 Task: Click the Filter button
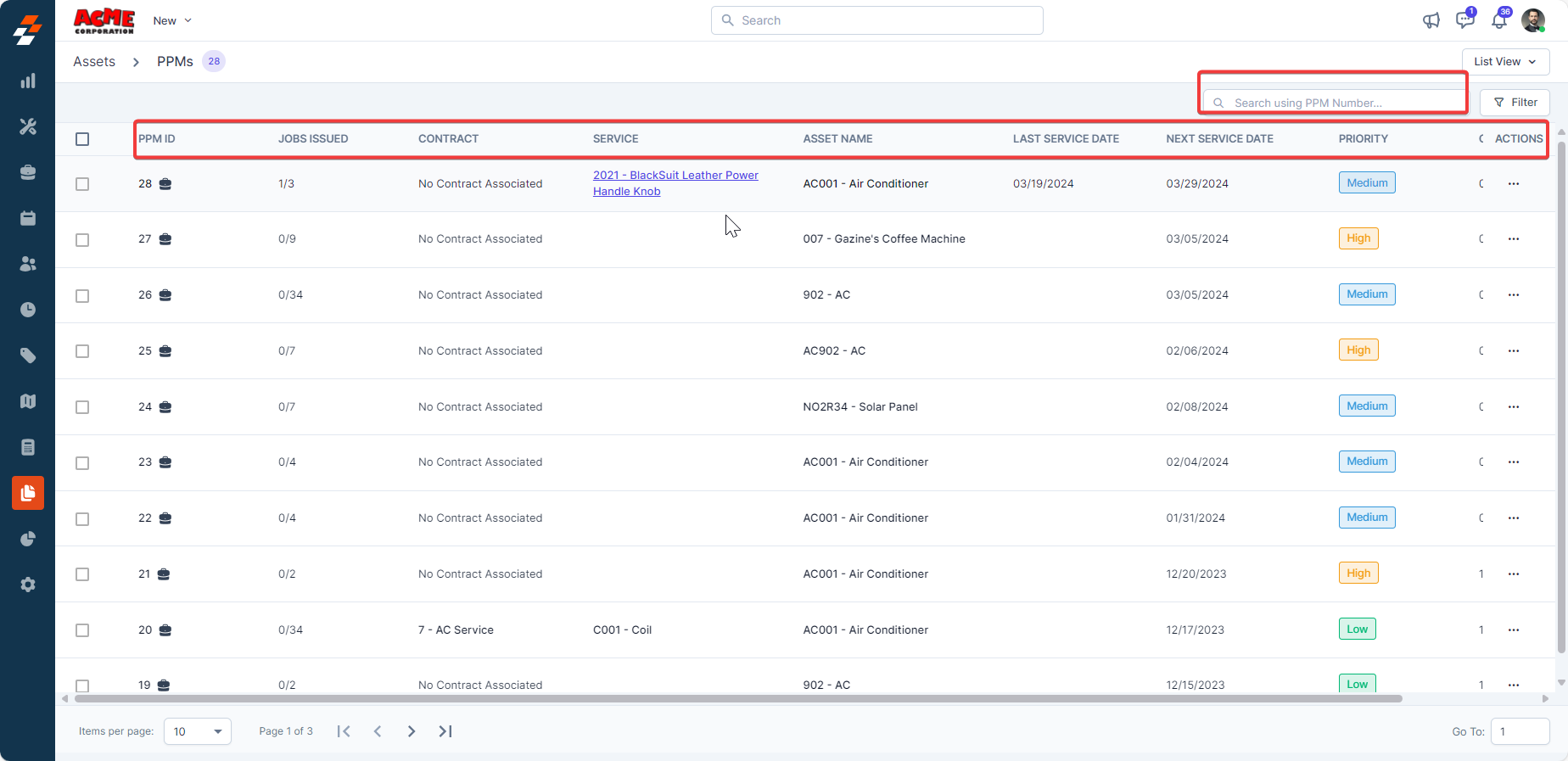pyautogui.click(x=1515, y=103)
